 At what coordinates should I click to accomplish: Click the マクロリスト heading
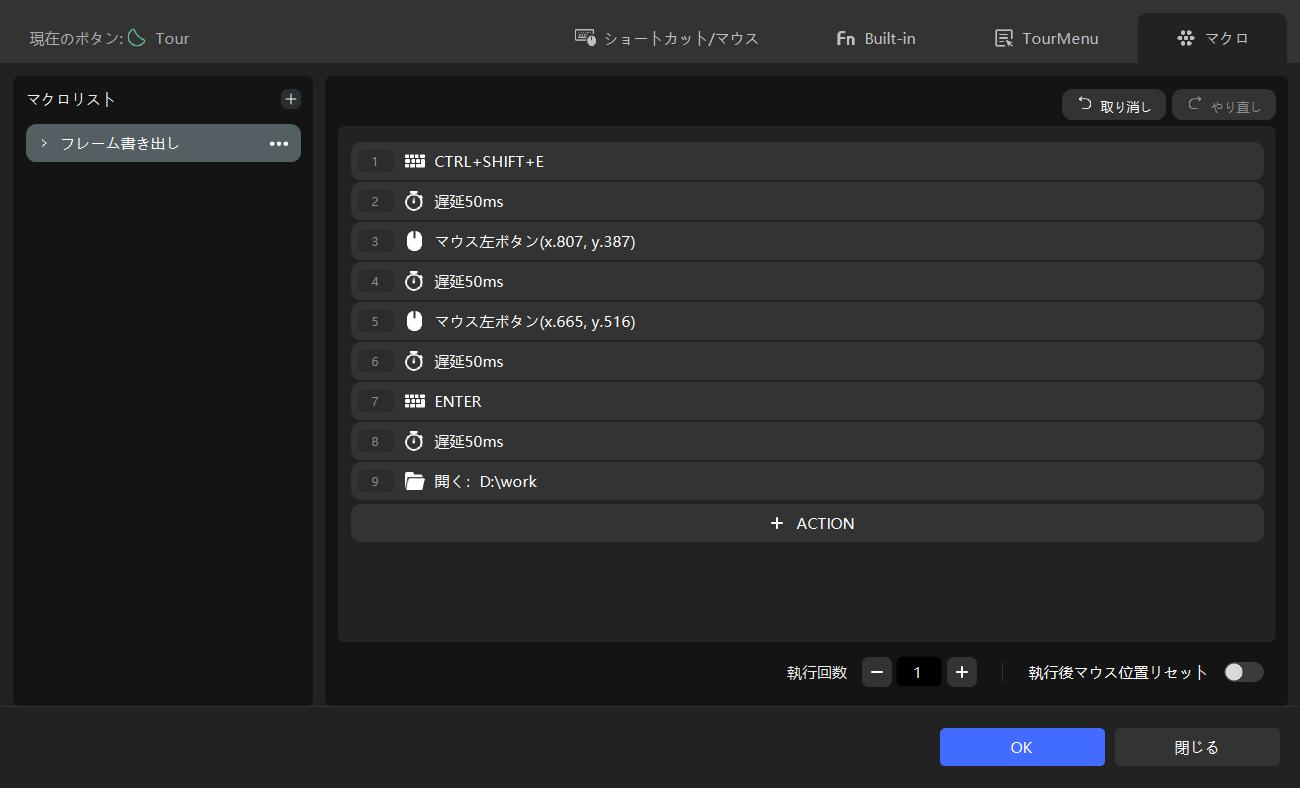coord(71,99)
